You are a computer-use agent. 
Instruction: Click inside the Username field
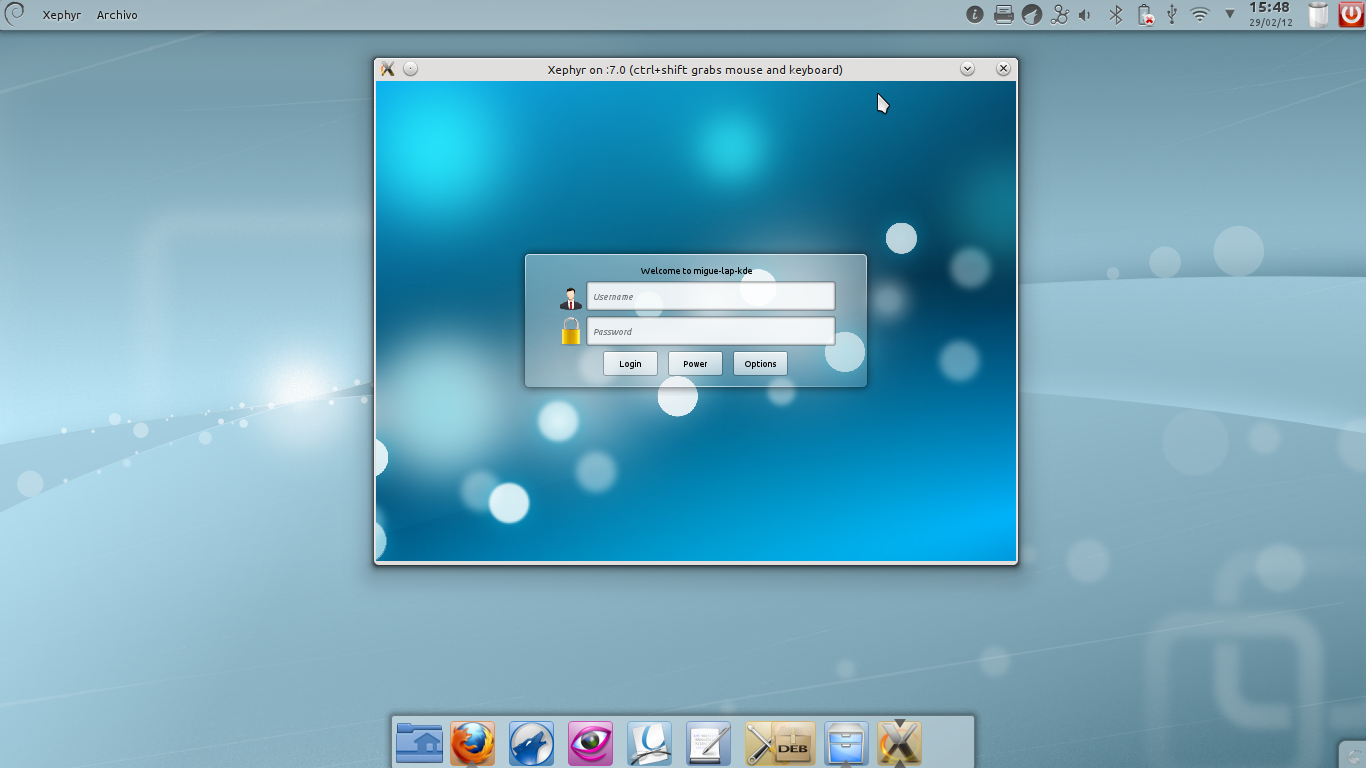710,296
